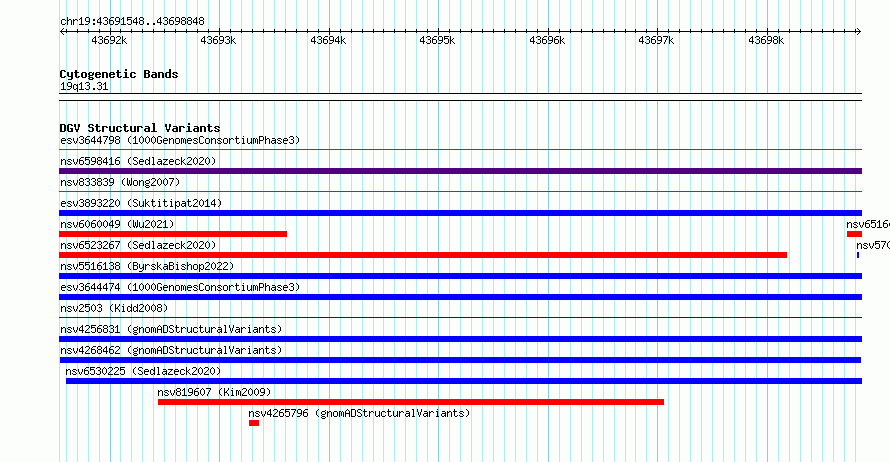Open the nsv4265796 (gnomADStructuralVariants) label
890x462 pixels.
tap(359, 413)
